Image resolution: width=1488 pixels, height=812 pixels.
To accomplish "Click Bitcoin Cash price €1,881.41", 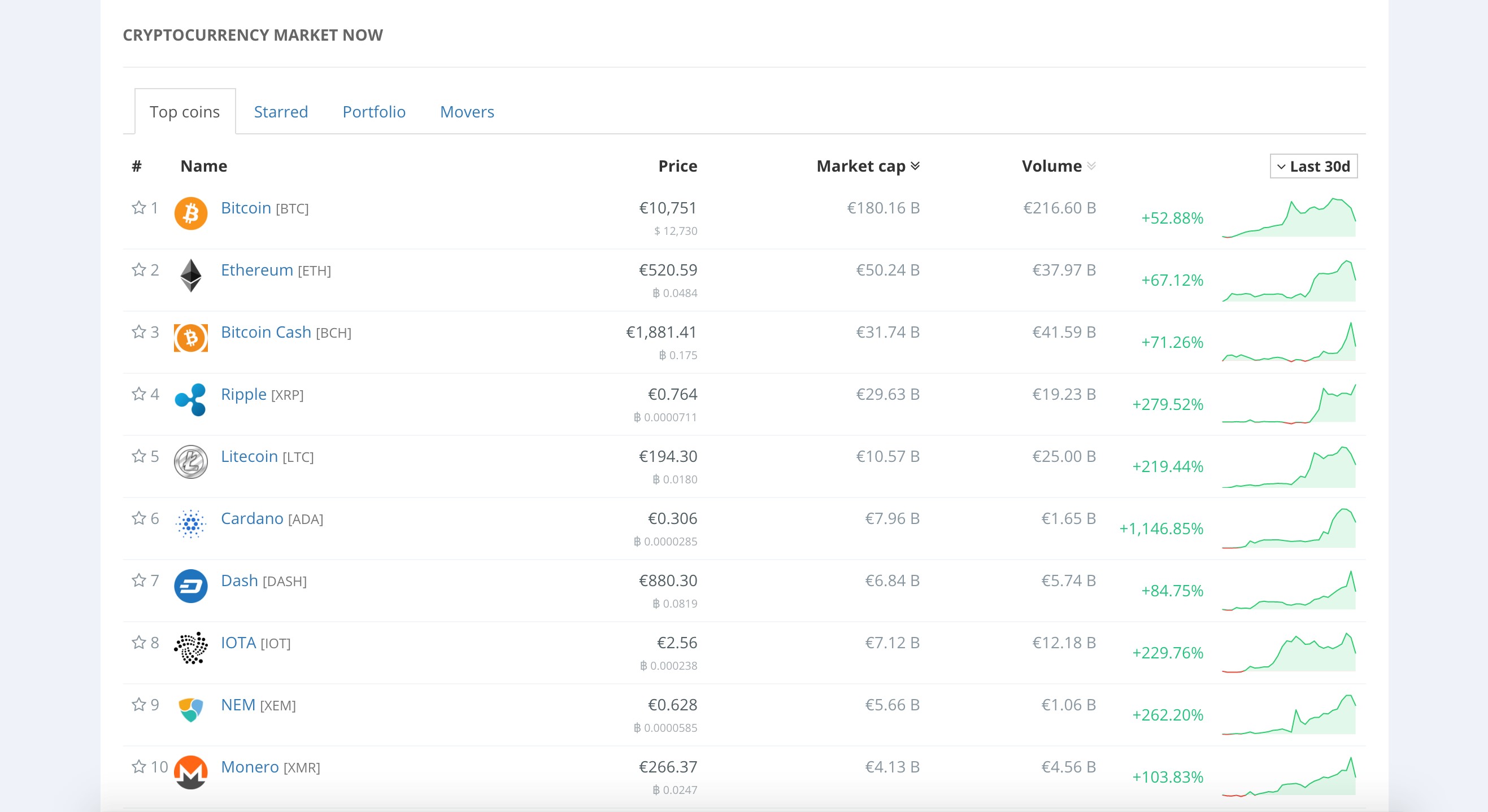I will pyautogui.click(x=662, y=332).
